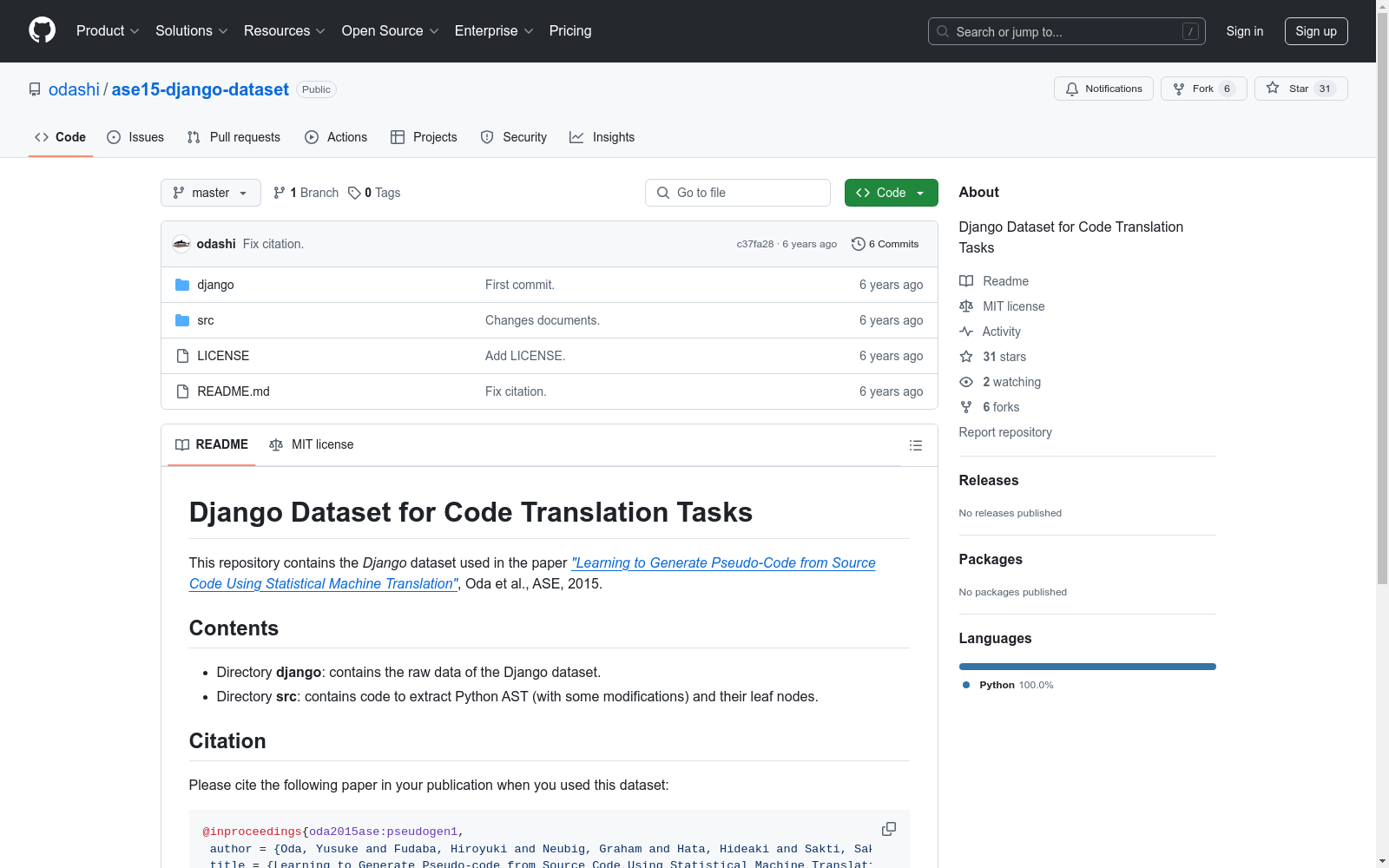
Task: Open the master branch selector
Action: tap(211, 193)
